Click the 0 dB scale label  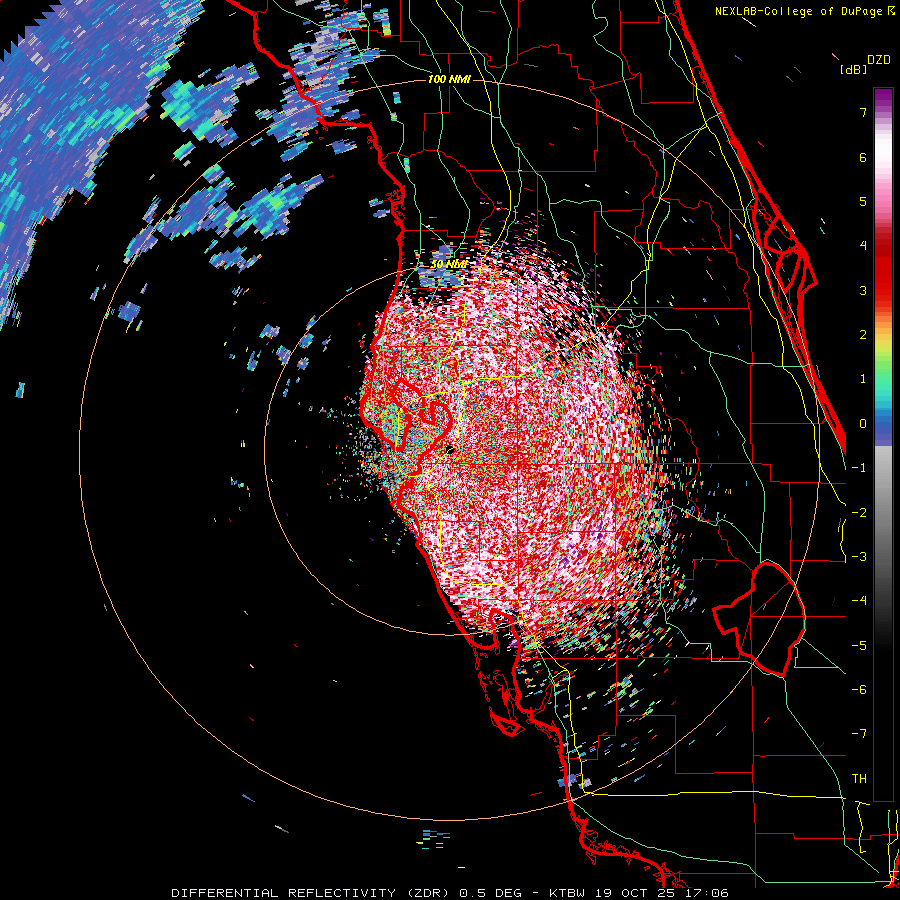863,424
